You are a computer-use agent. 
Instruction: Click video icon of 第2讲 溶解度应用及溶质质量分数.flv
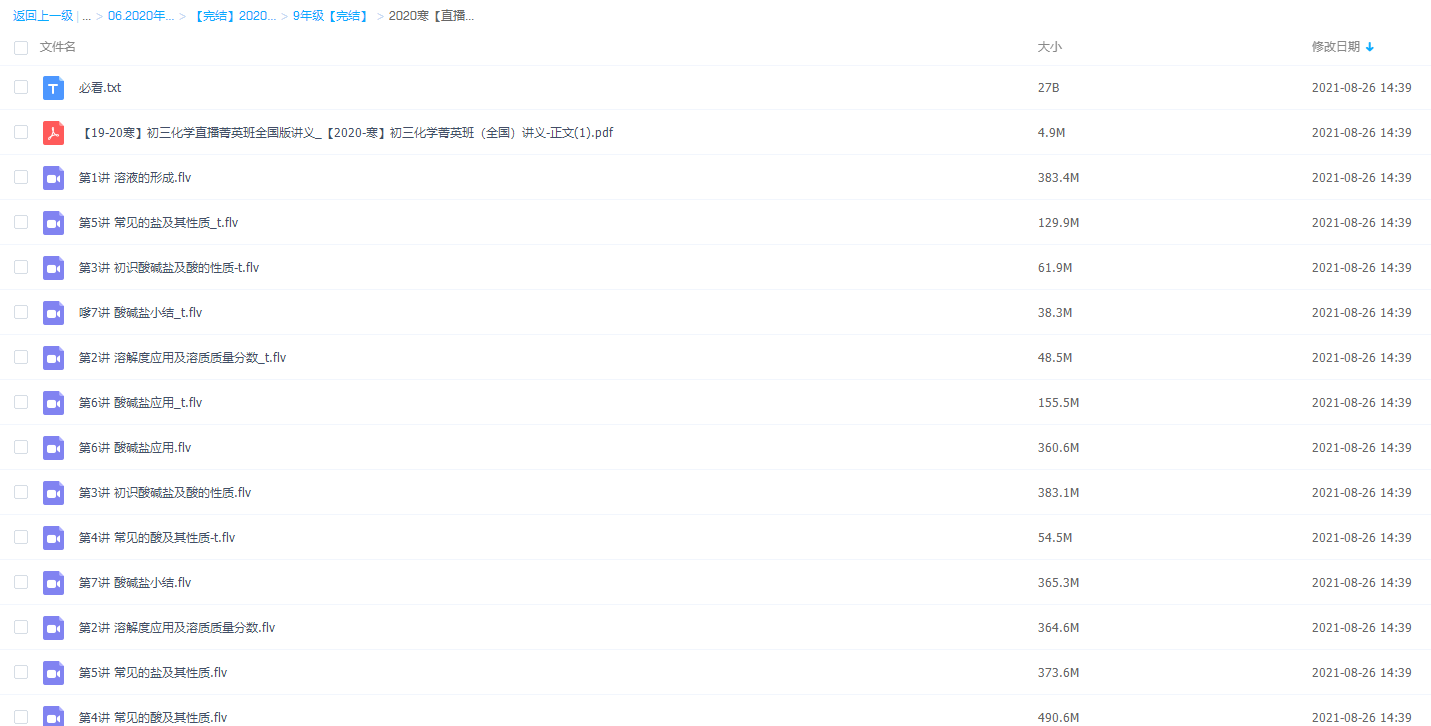pos(53,628)
